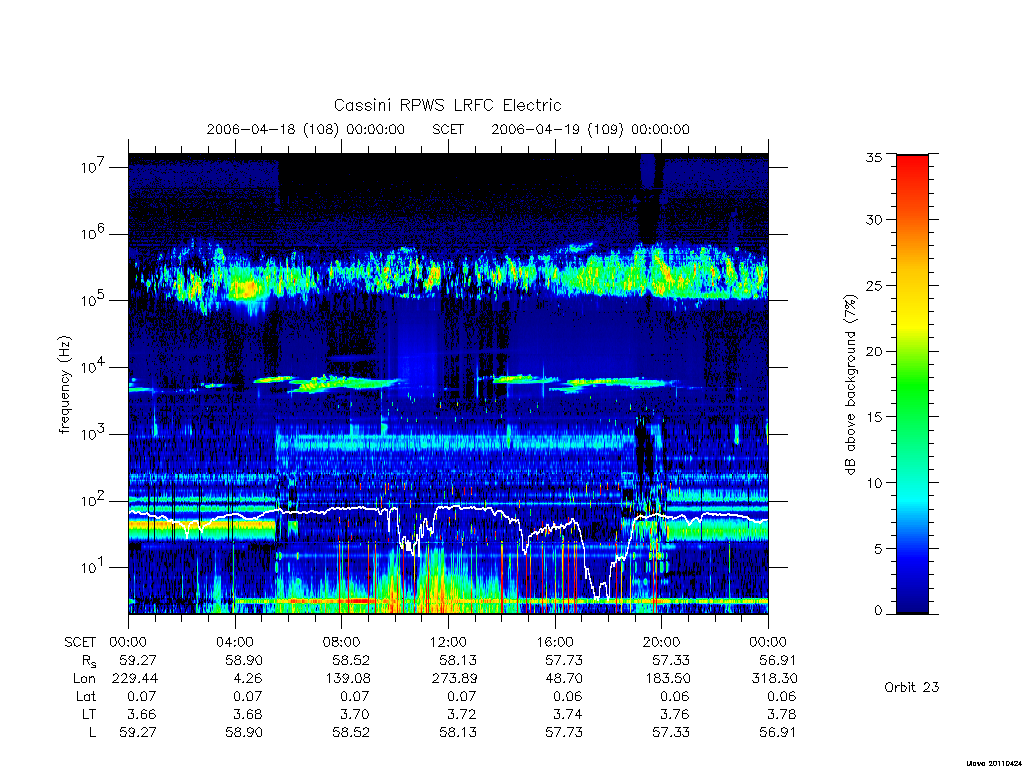Click the L value 56.91
Screen dimensions: 1024x768
[x=777, y=732]
